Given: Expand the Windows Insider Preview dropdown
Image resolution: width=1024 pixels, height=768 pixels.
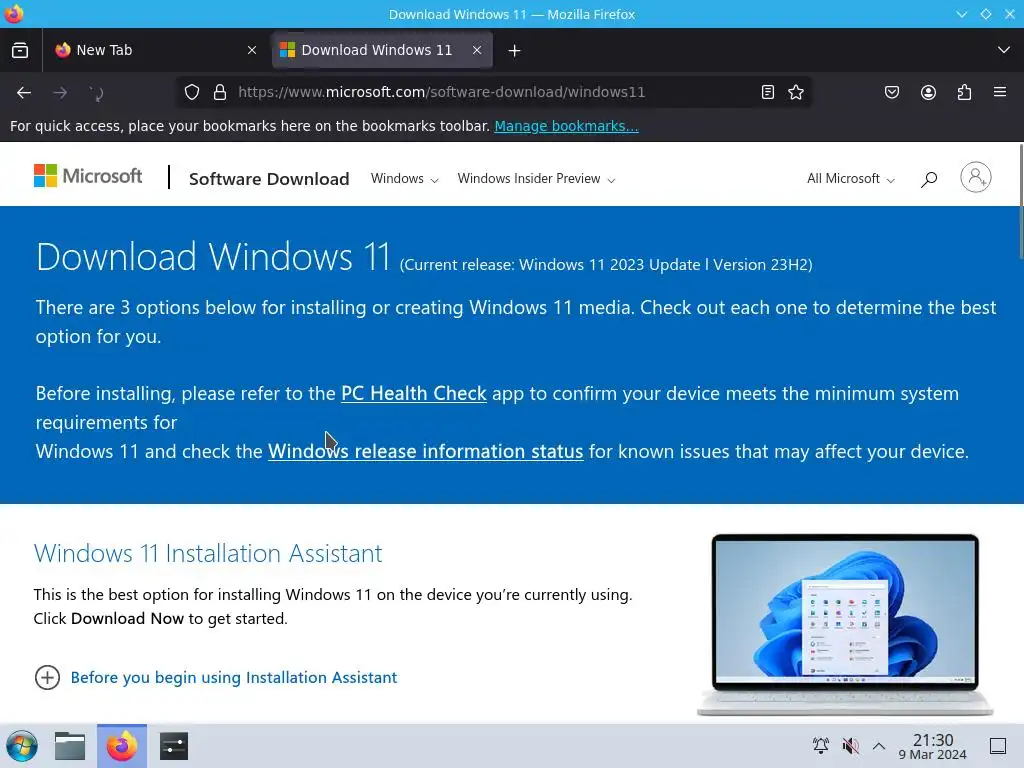Looking at the screenshot, I should coord(536,178).
